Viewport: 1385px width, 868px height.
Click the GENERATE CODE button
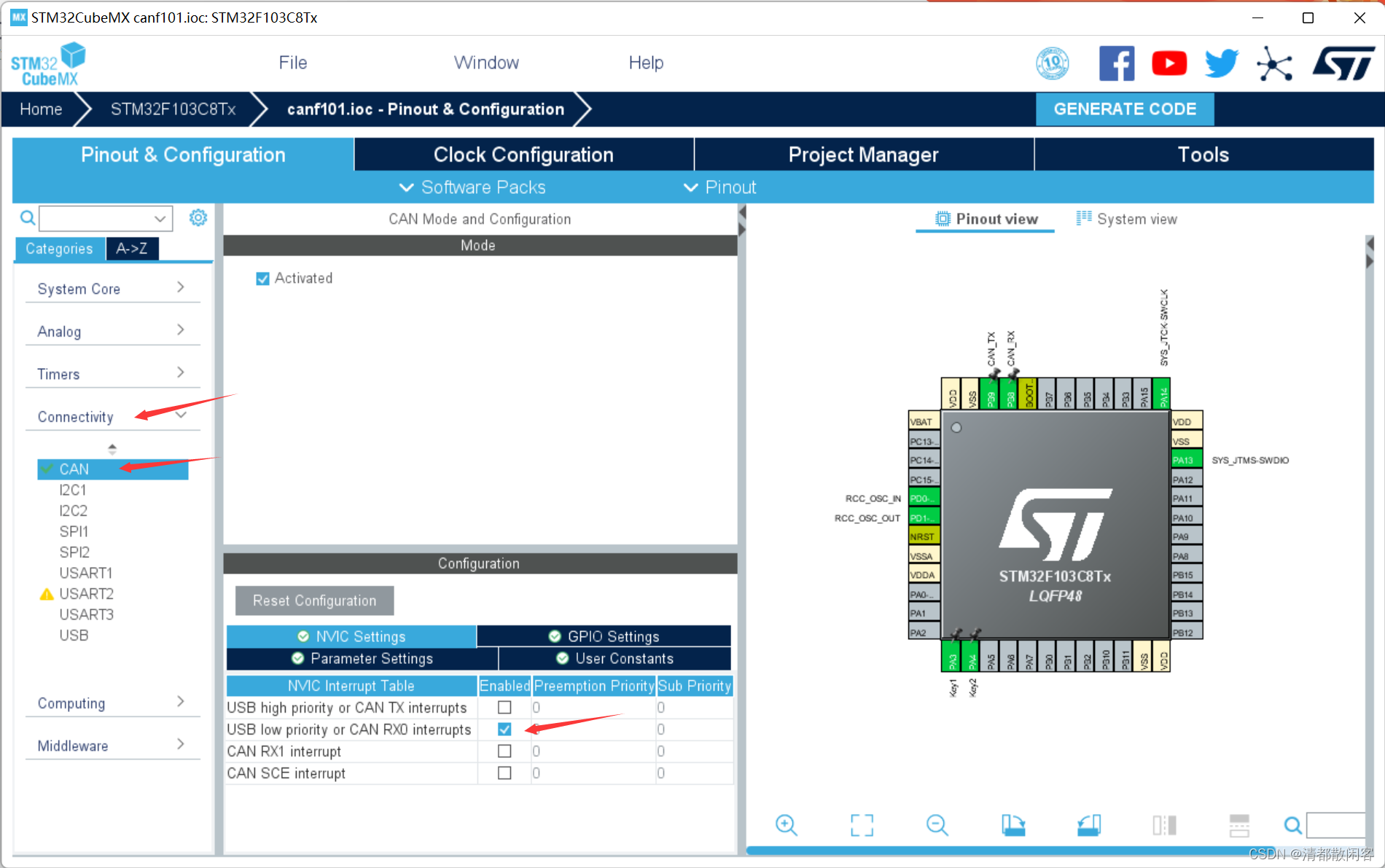pyautogui.click(x=1125, y=109)
